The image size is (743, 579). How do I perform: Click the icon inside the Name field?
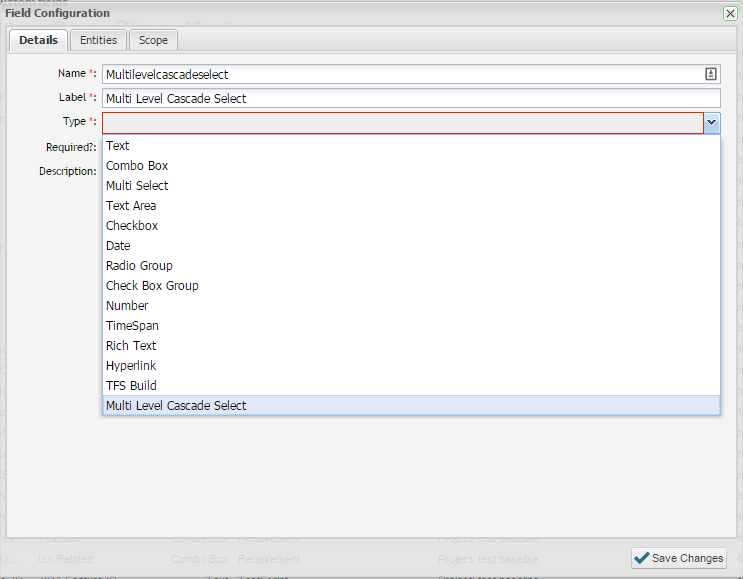pos(711,74)
